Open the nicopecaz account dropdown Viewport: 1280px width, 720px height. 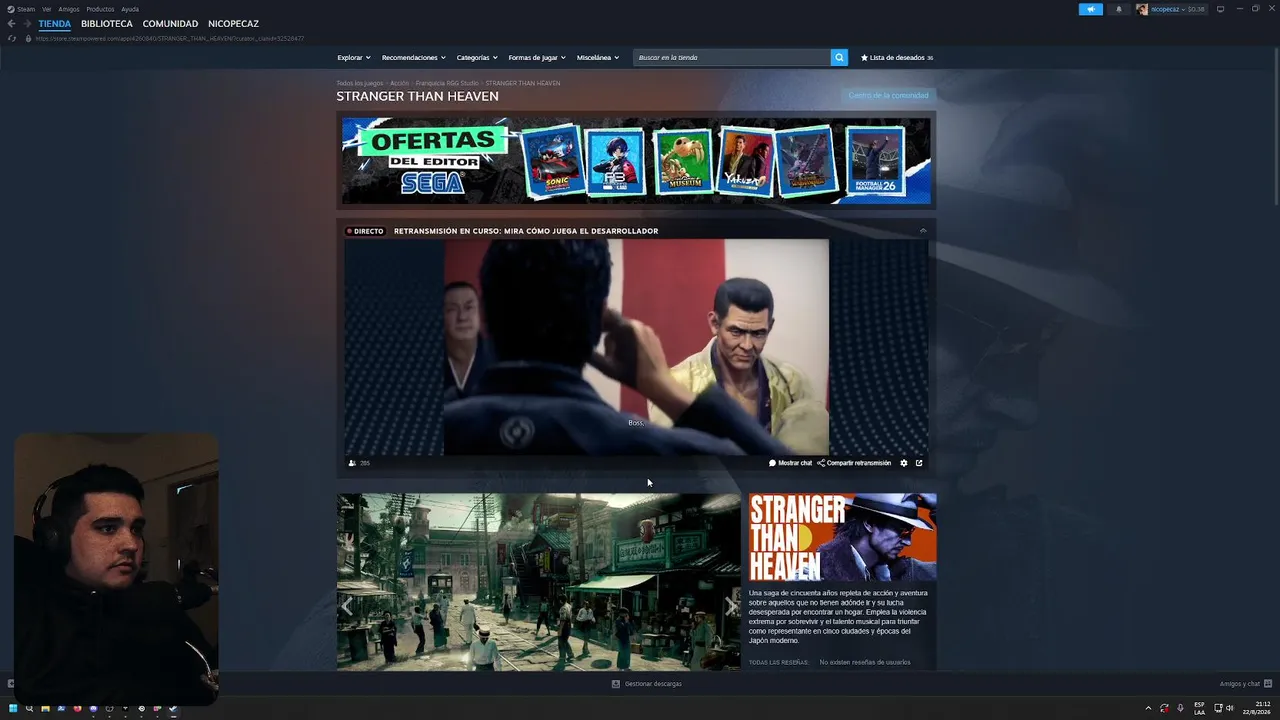point(1166,9)
